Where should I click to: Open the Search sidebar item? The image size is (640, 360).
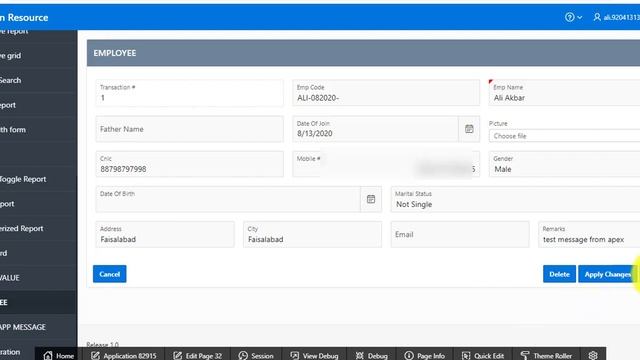(38, 80)
